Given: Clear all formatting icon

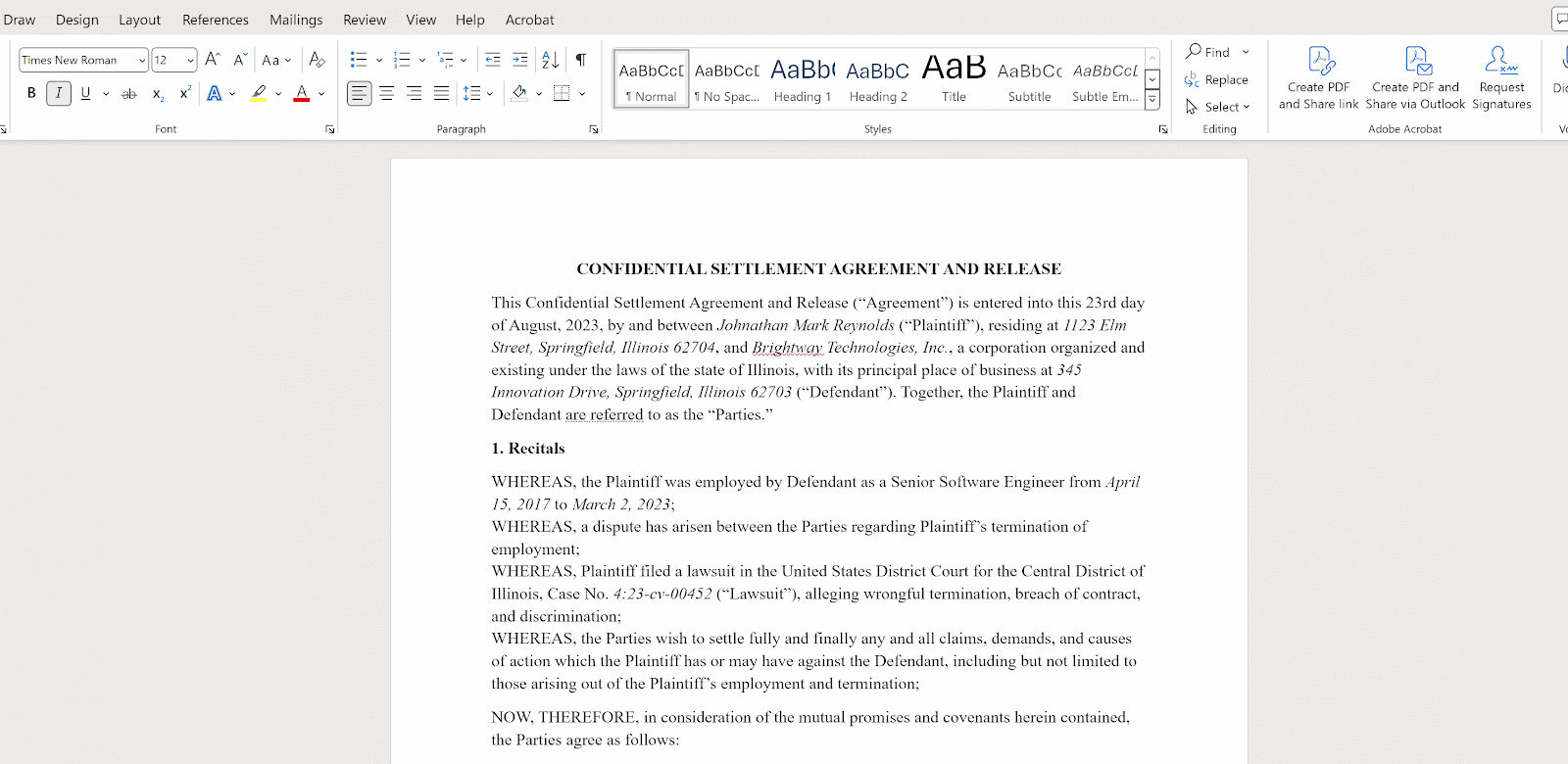Looking at the screenshot, I should 317,60.
